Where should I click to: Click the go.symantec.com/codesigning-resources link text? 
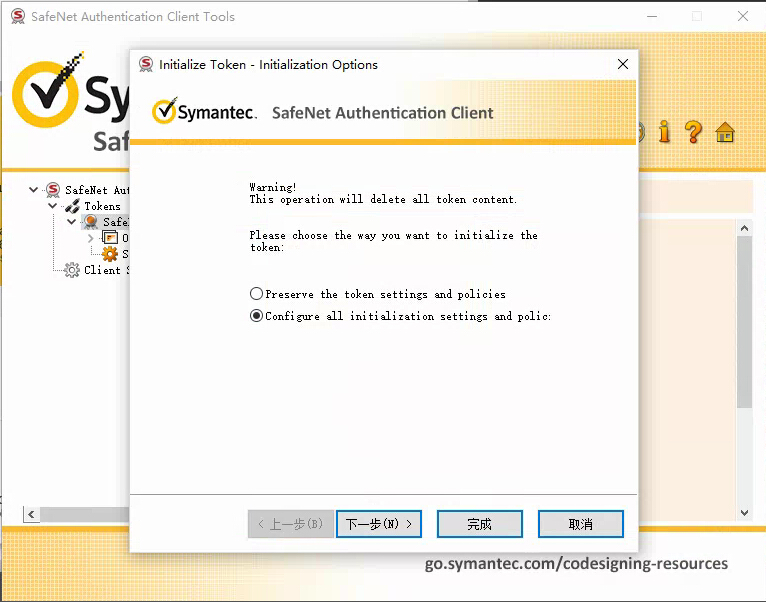pos(576,563)
